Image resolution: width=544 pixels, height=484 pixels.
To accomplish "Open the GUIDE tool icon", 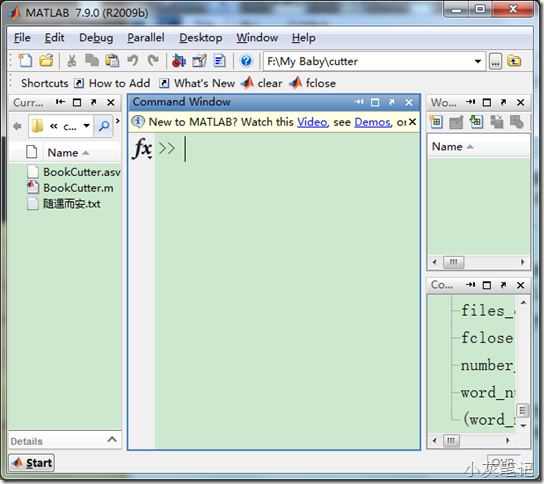I will click(x=199, y=61).
